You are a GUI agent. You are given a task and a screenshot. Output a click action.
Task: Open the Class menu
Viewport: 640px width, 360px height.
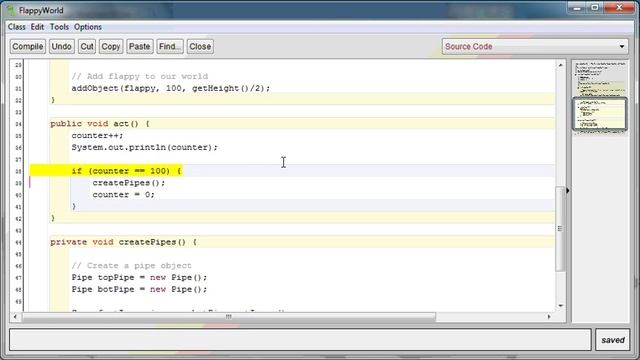pos(17,27)
